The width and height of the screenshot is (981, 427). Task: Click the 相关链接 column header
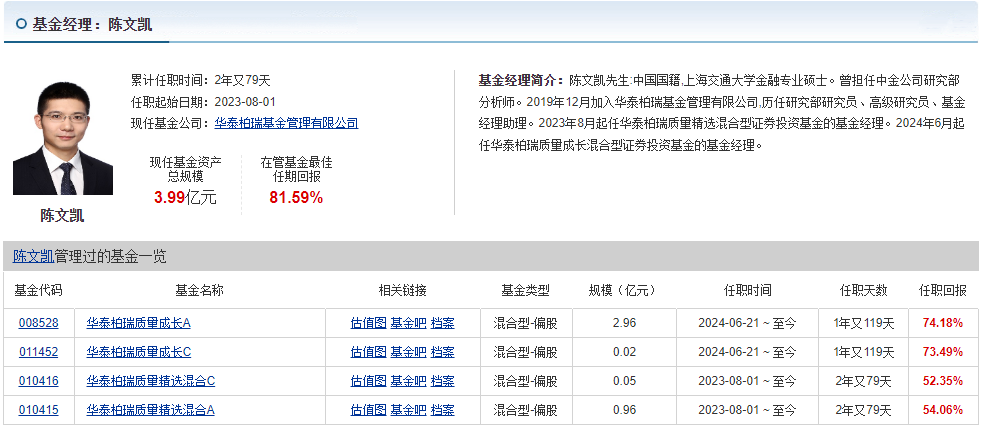[x=402, y=290]
